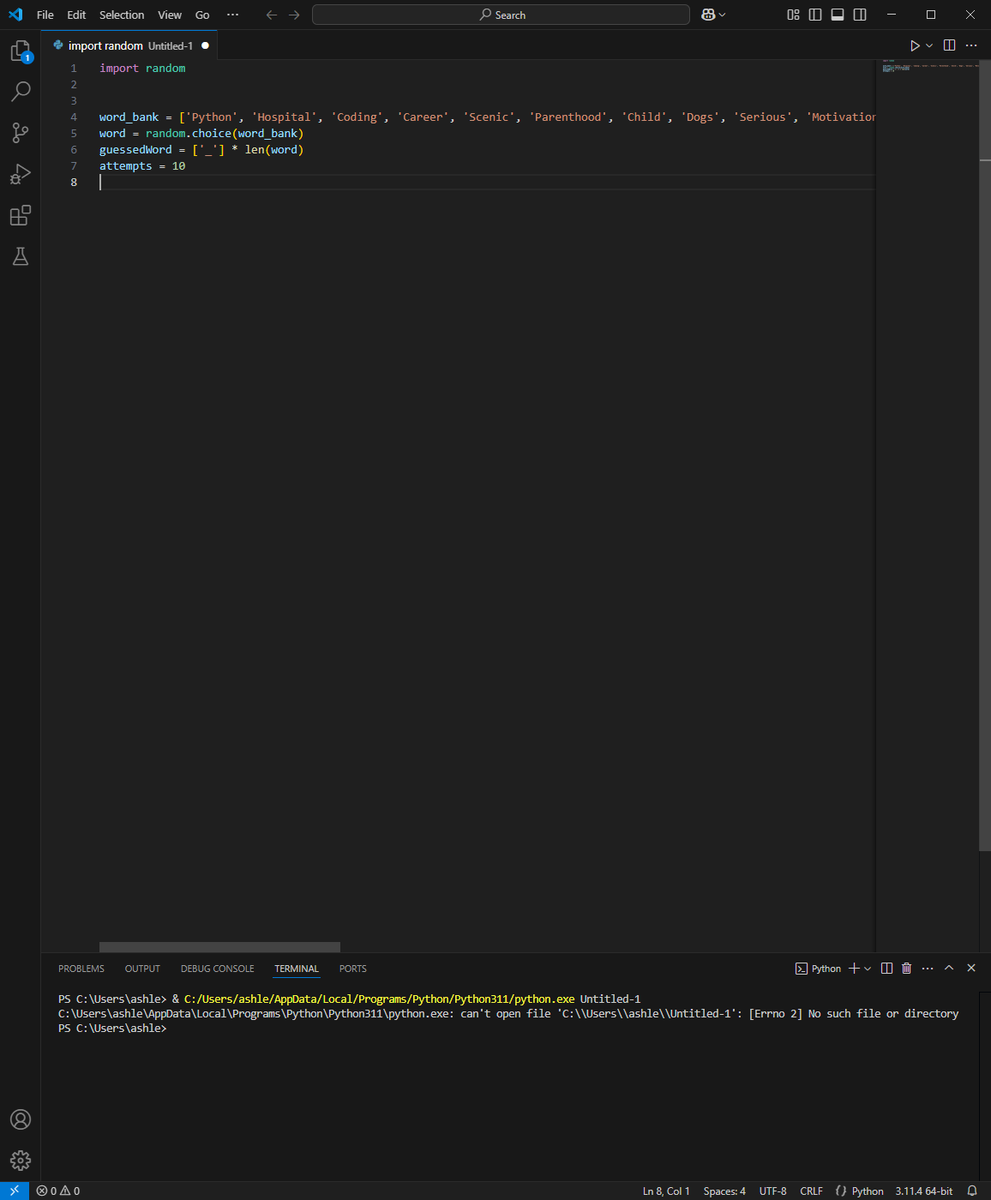
Task: Click the python.exe path in terminal
Action: click(x=379, y=999)
